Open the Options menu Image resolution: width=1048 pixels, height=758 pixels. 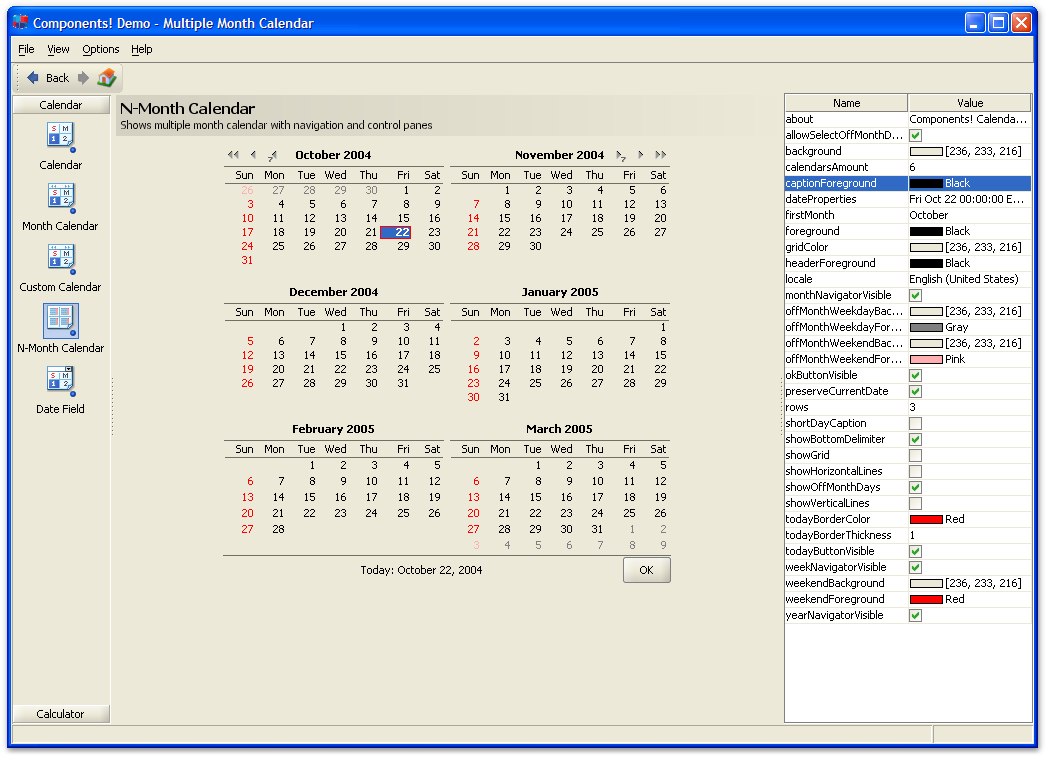pyautogui.click(x=100, y=49)
